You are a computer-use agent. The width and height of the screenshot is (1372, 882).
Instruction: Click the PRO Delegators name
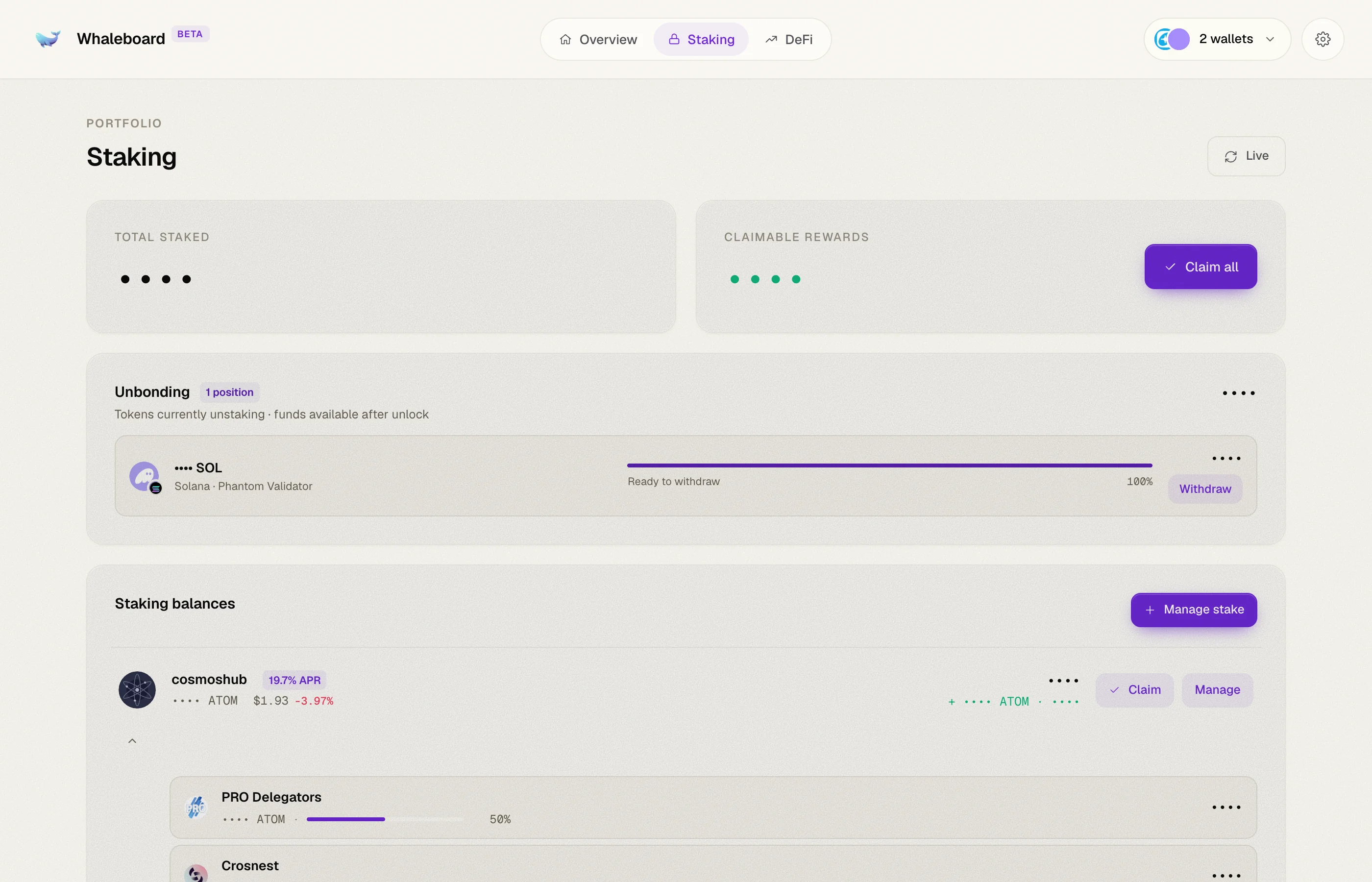[271, 797]
